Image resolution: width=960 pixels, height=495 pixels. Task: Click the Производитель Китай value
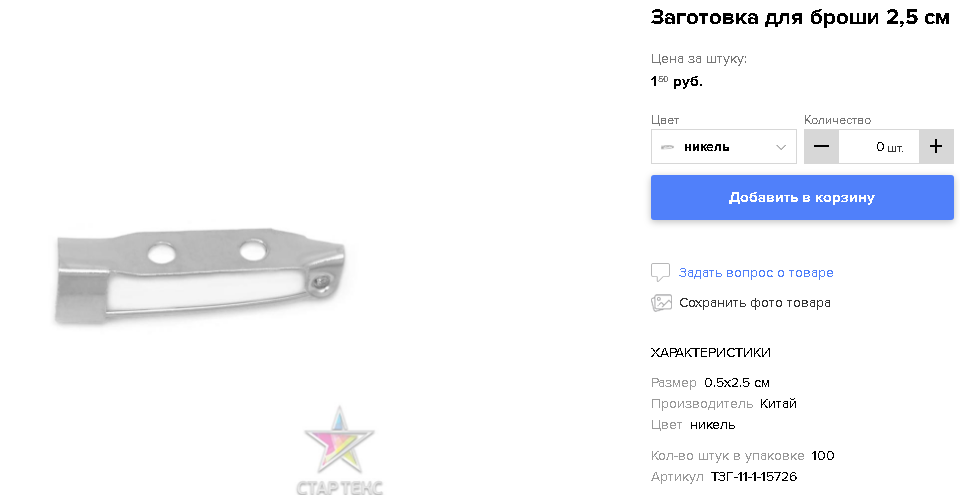click(x=778, y=404)
